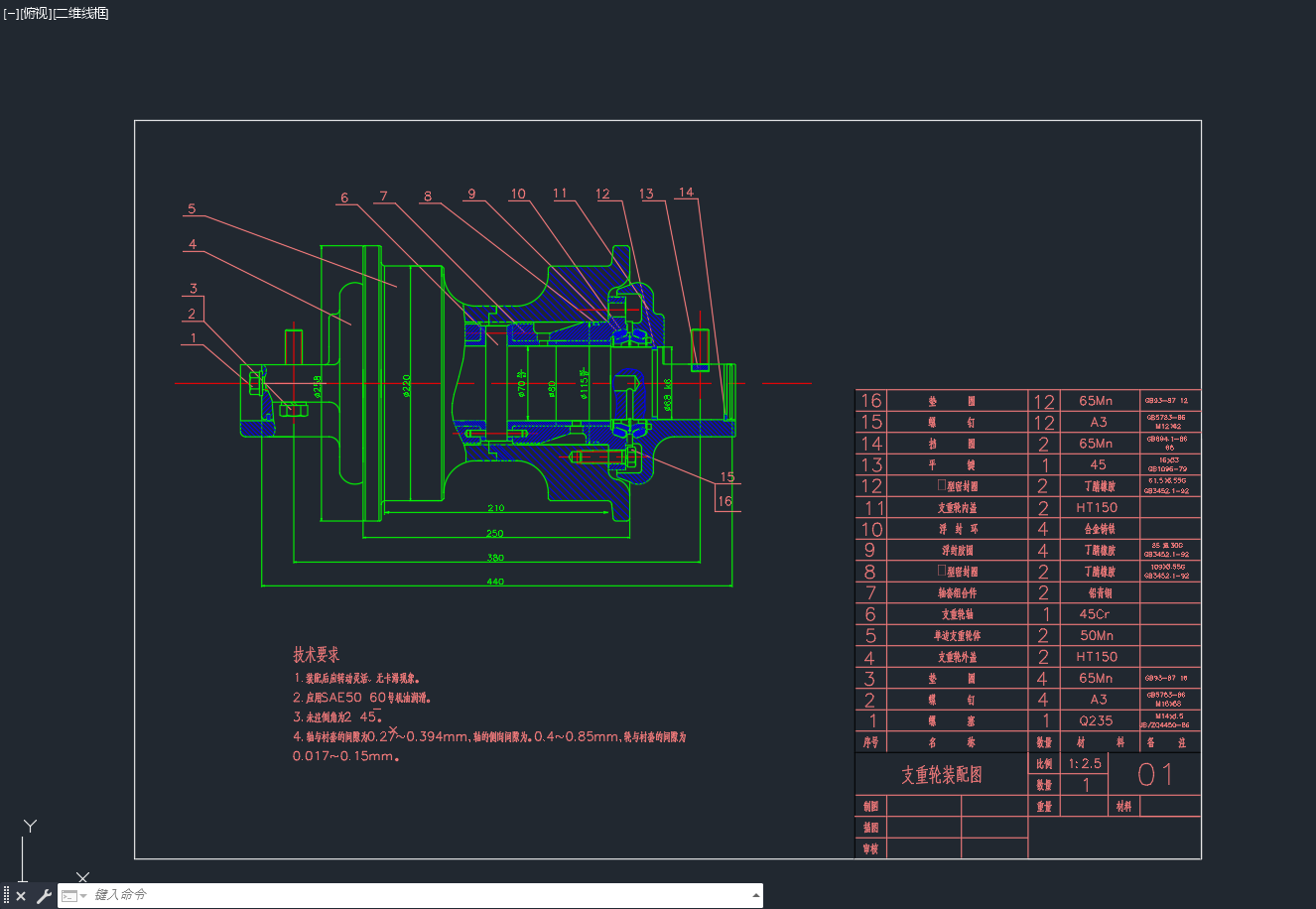Select balloon number 16 right of assembly
This screenshot has height=909, width=1316.
click(x=724, y=501)
